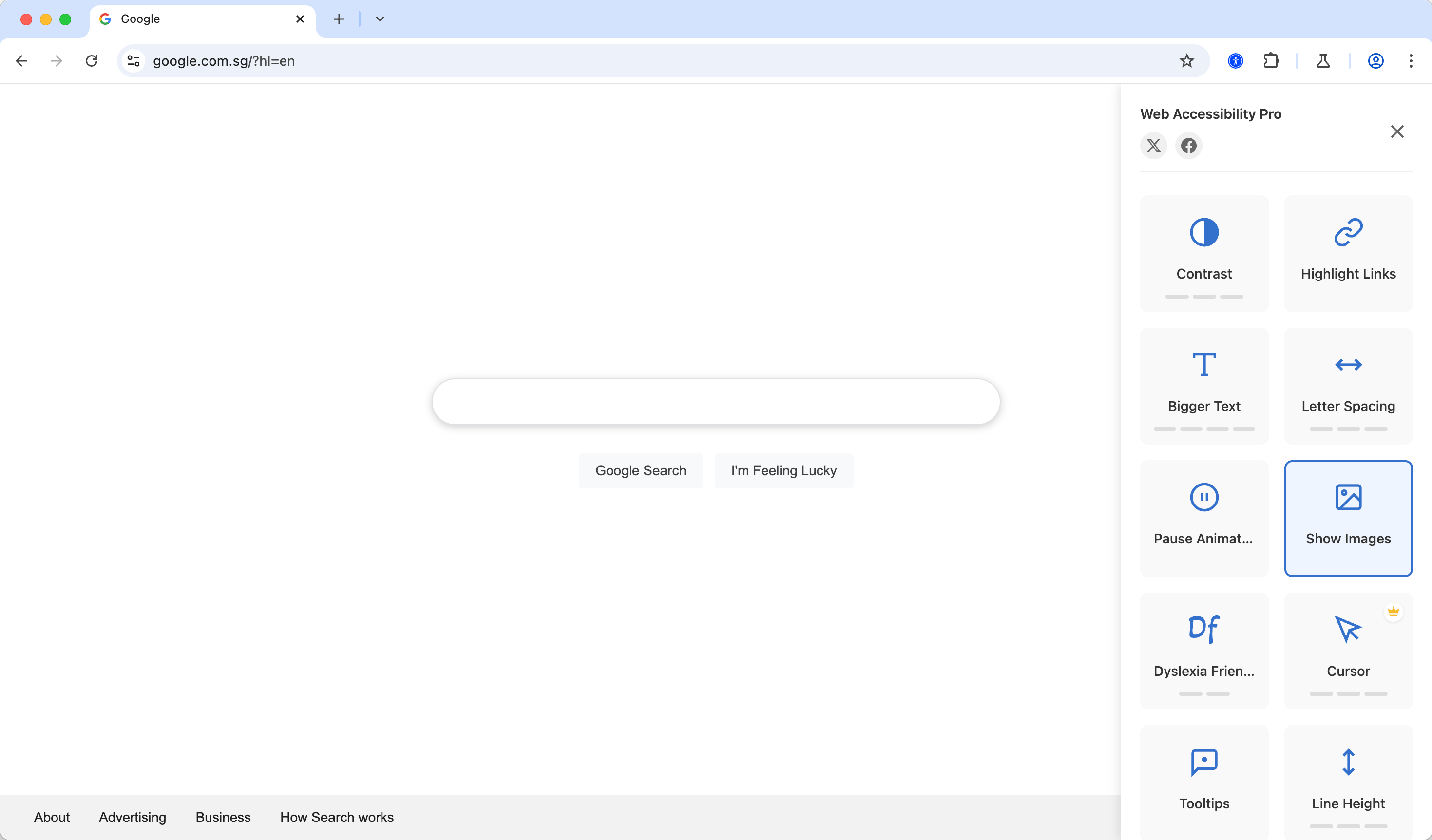The image size is (1432, 840).
Task: Click the premium crown badge on Cursor
Action: (x=1393, y=612)
